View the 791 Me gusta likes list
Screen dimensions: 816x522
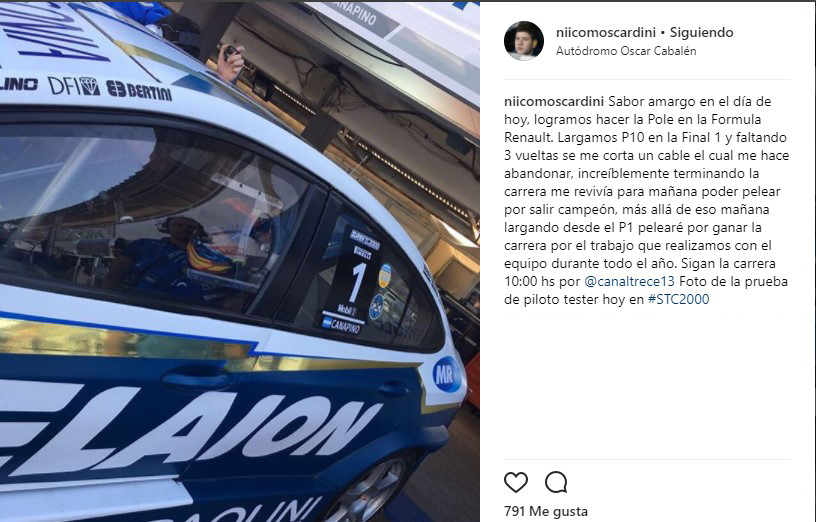click(x=546, y=511)
